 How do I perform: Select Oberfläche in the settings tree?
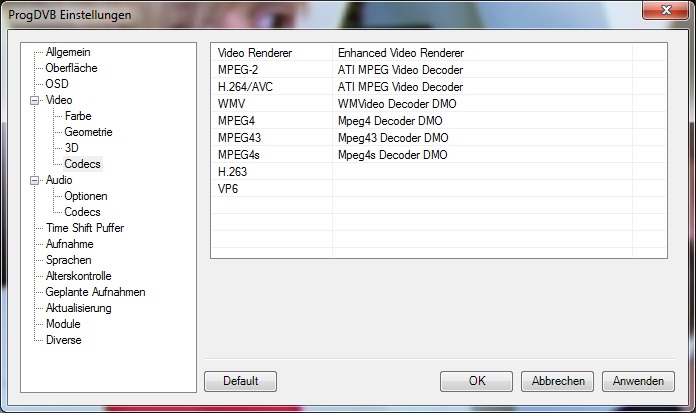tap(71, 68)
